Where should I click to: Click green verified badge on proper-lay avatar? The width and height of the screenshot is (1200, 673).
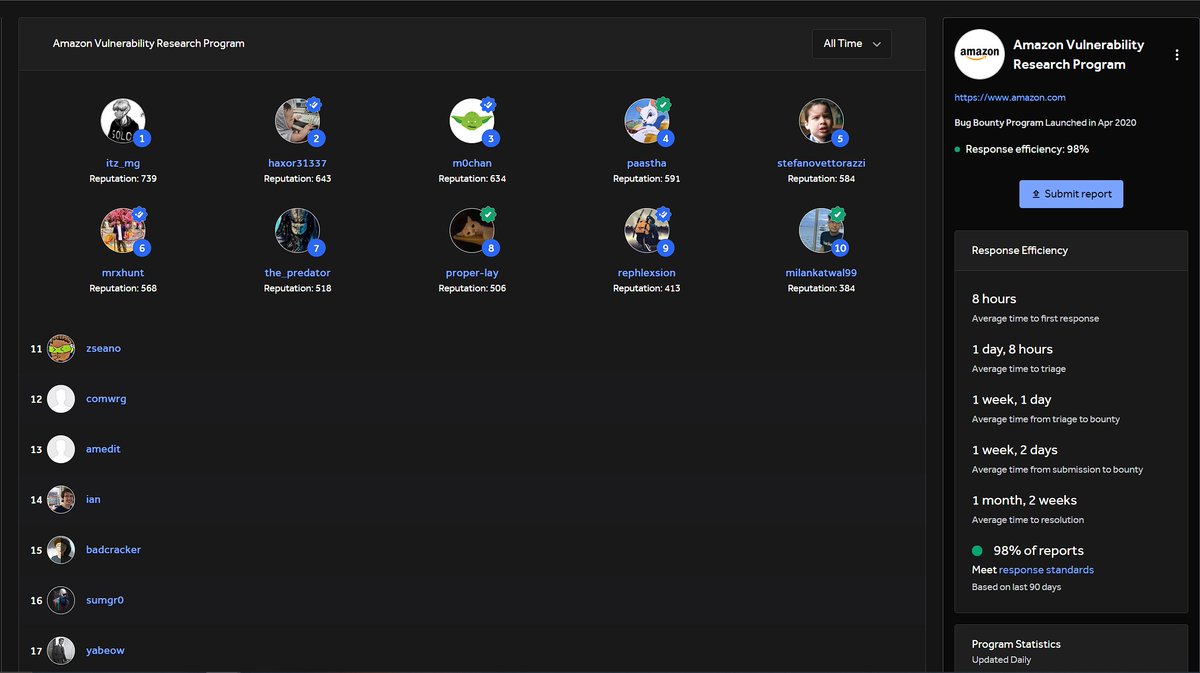pyautogui.click(x=488, y=214)
